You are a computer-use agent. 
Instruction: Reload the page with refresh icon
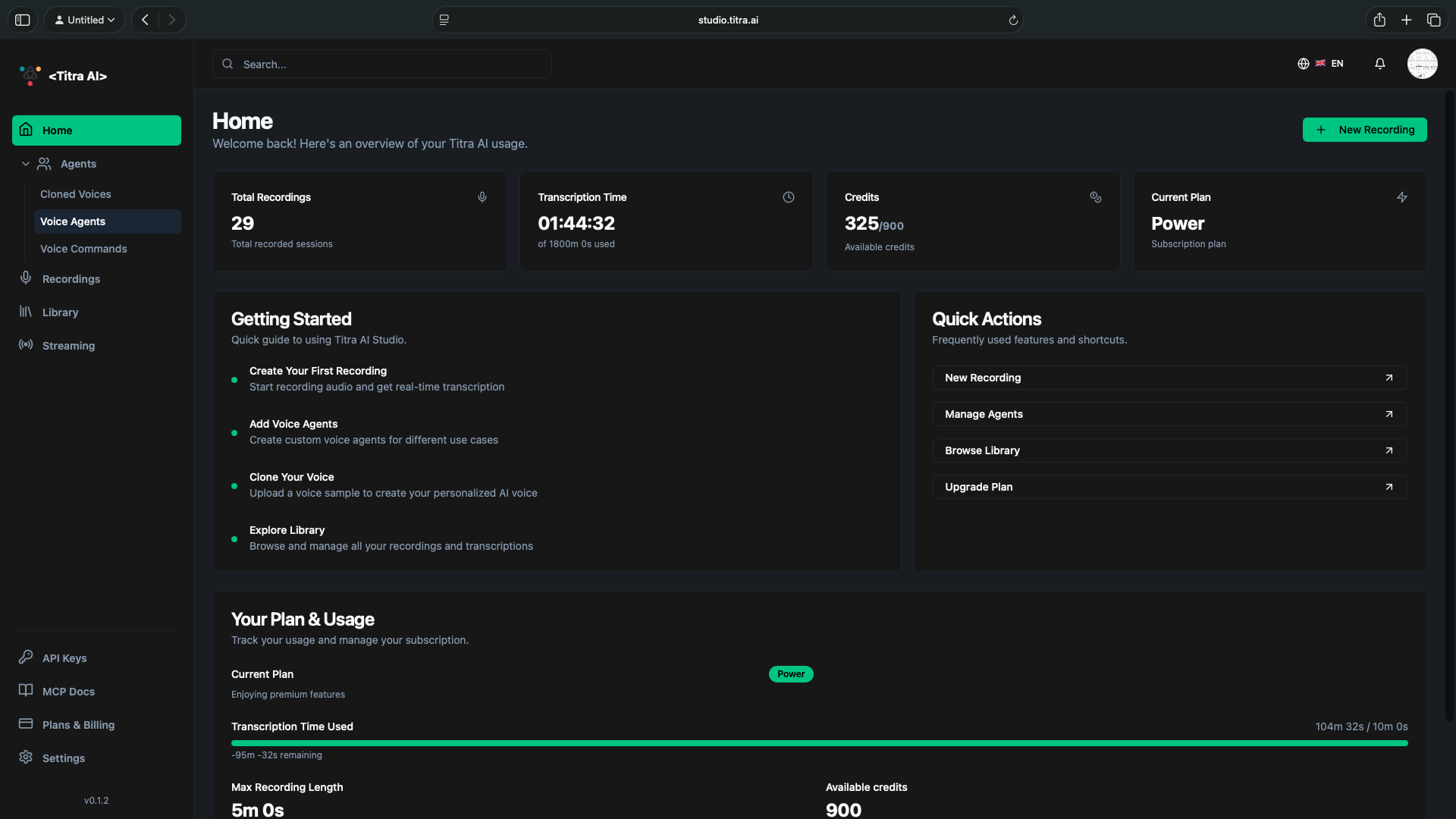[1013, 20]
